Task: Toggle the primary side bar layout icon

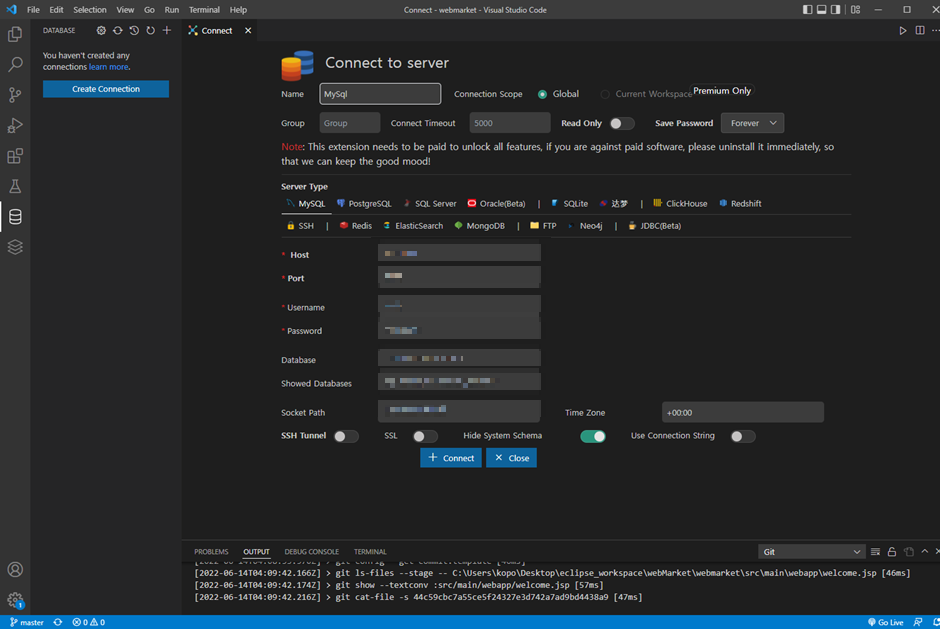Action: click(x=808, y=10)
